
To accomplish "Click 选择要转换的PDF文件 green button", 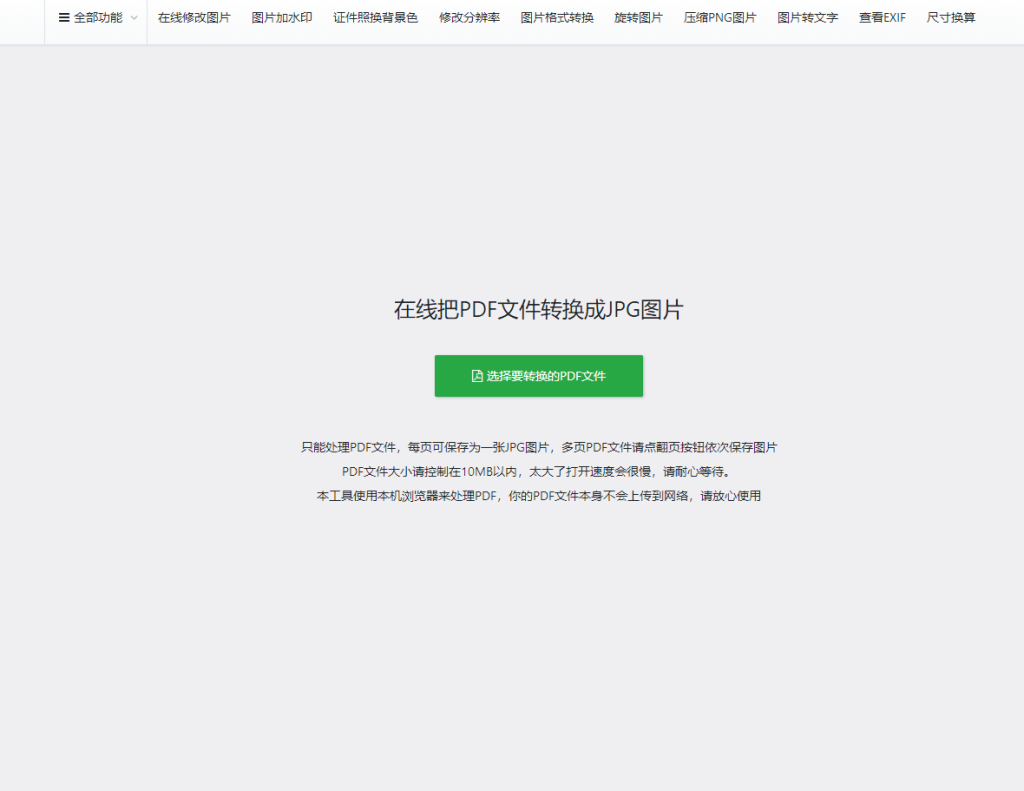I will click(538, 375).
